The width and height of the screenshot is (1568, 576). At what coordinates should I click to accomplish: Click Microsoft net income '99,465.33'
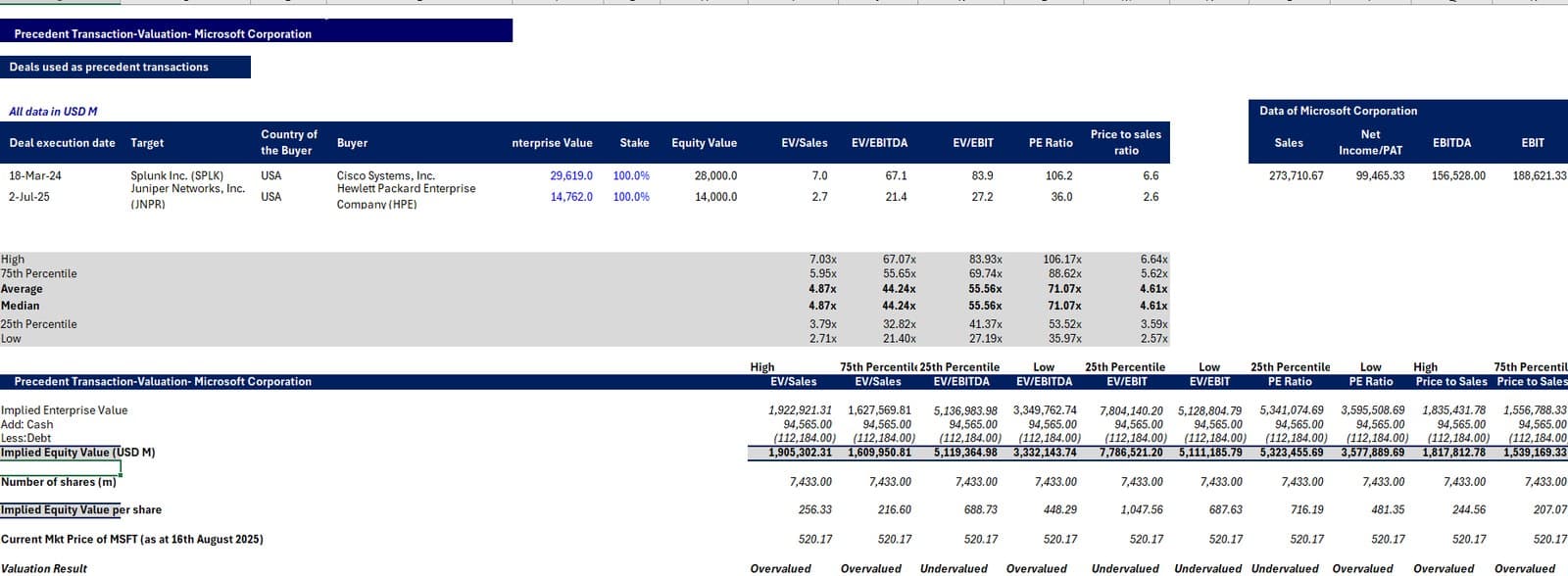coord(1380,176)
